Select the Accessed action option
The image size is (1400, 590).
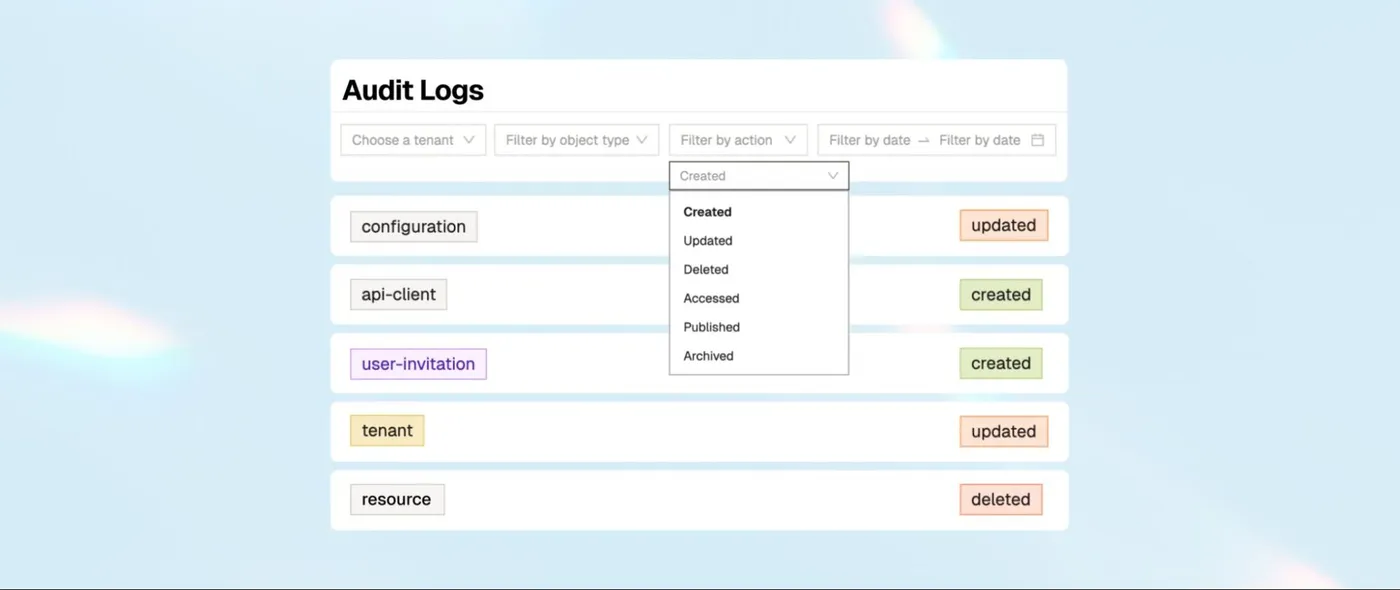point(711,298)
